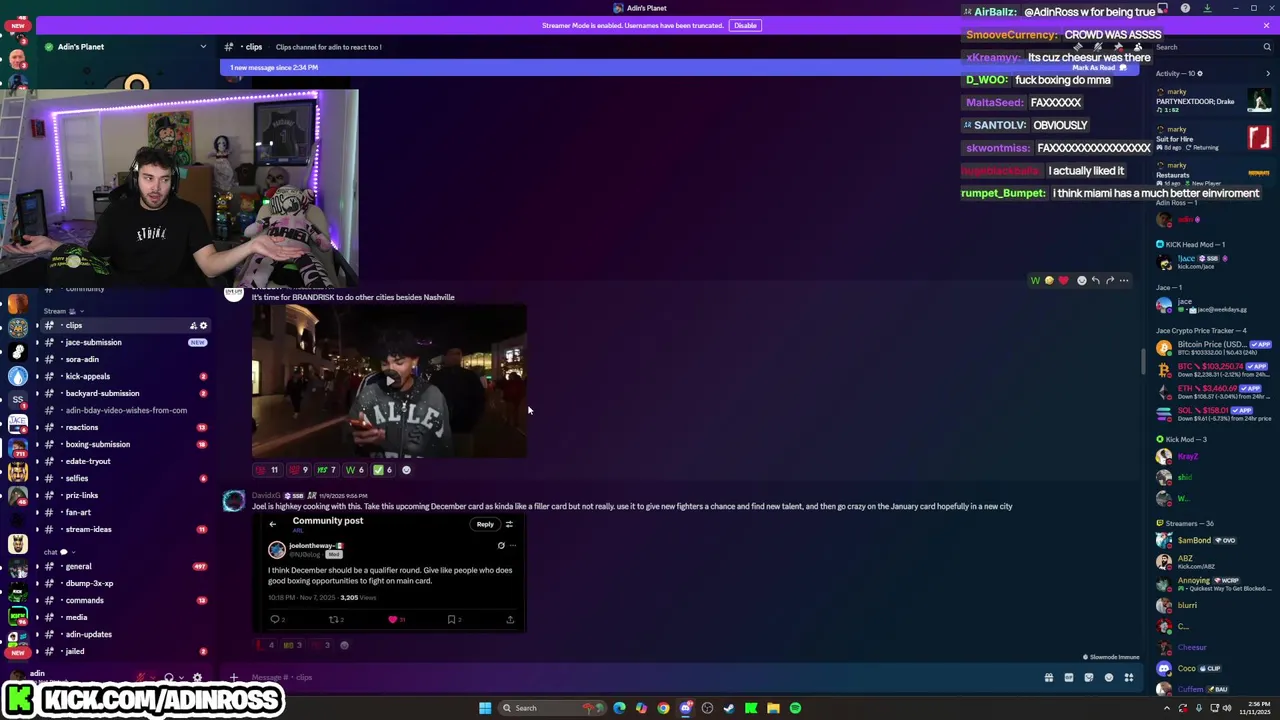Viewport: 1280px width, 720px height.
Task: Toggle the reaction showing 9
Action: pos(298,470)
